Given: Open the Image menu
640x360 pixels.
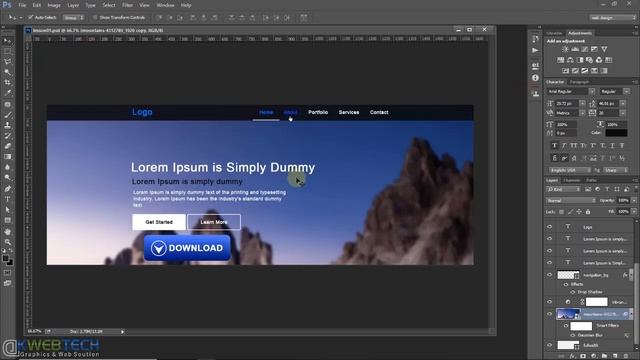Looking at the screenshot, I should pyautogui.click(x=54, y=5).
